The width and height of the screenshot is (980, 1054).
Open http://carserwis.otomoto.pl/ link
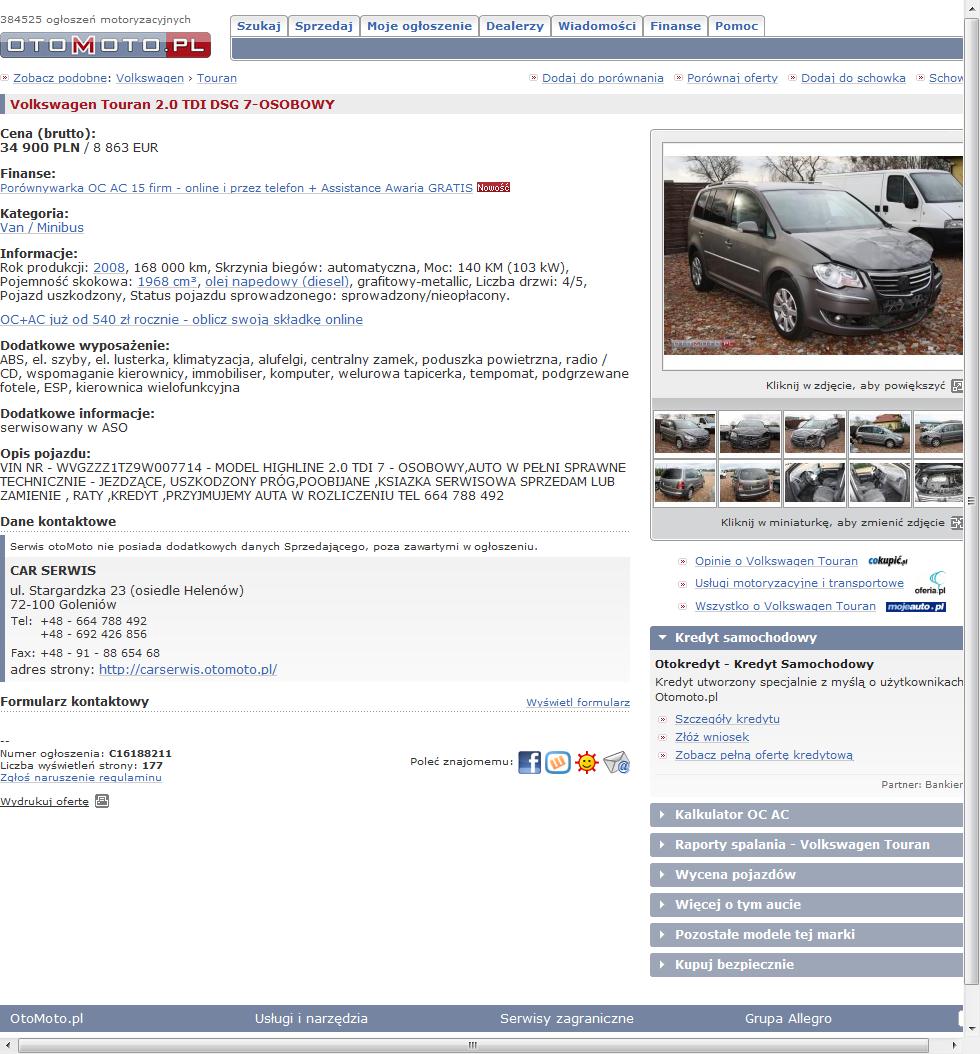pyautogui.click(x=188, y=670)
